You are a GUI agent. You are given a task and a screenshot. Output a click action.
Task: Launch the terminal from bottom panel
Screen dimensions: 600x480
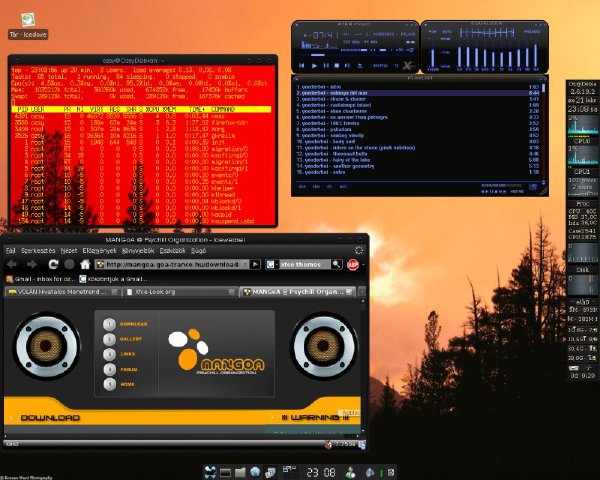coord(225,473)
